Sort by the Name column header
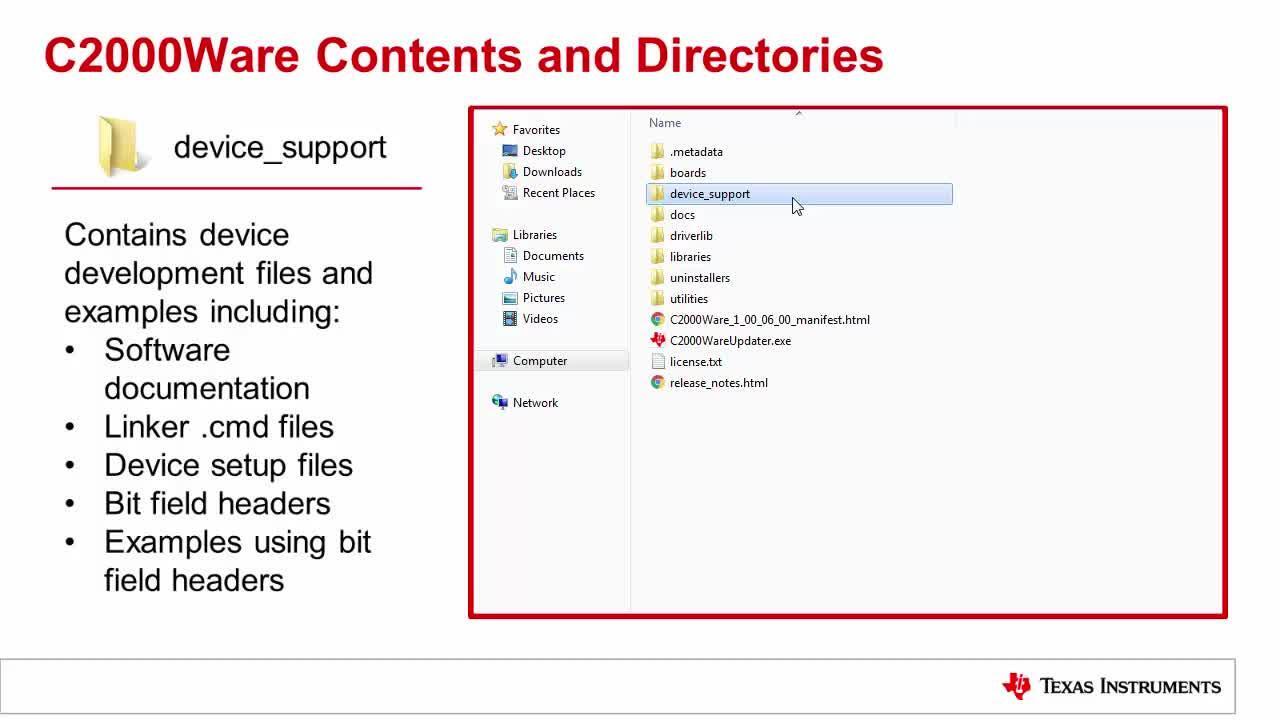 [665, 123]
